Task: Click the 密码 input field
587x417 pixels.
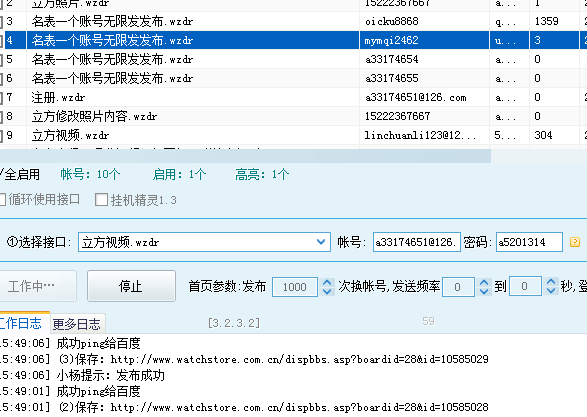Action: pyautogui.click(x=529, y=242)
